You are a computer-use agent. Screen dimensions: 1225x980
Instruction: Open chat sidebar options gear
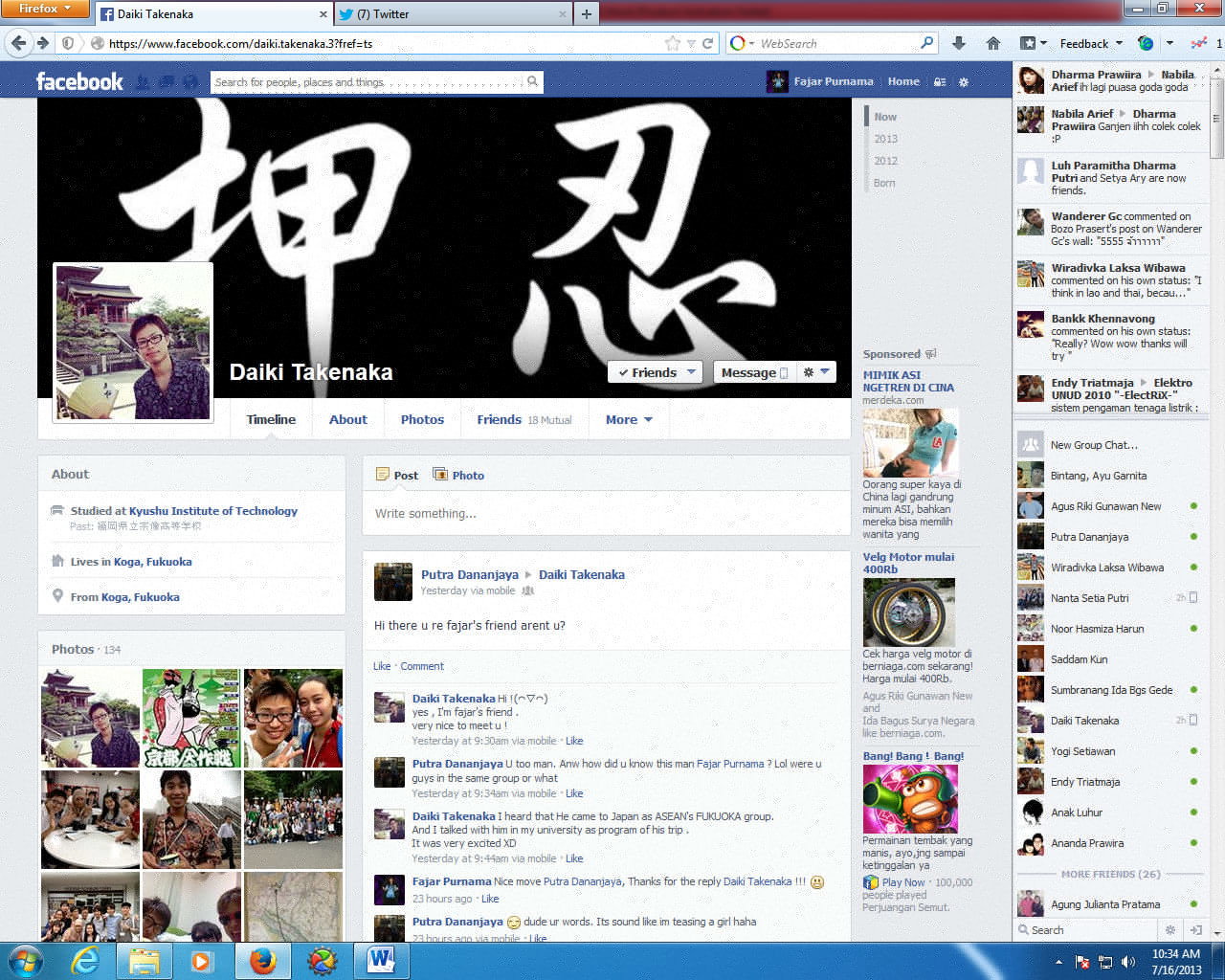click(1169, 929)
